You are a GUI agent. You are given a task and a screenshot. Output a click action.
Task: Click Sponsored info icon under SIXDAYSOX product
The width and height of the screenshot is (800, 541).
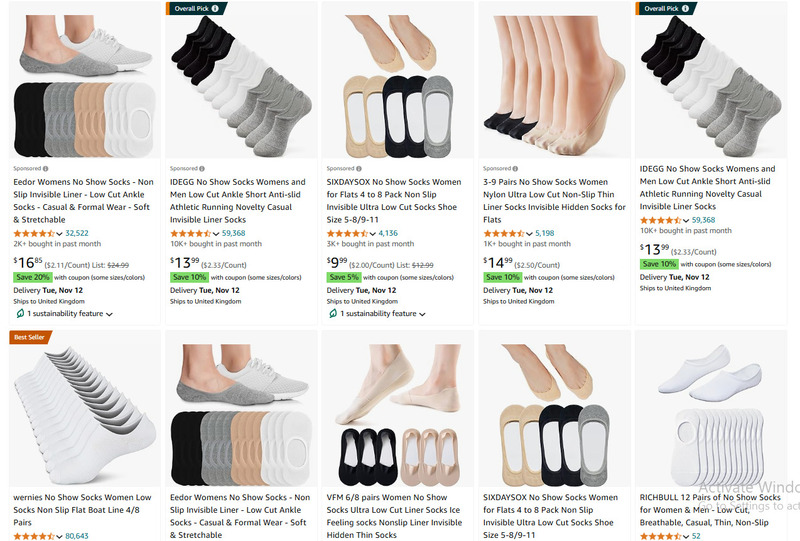coord(359,168)
